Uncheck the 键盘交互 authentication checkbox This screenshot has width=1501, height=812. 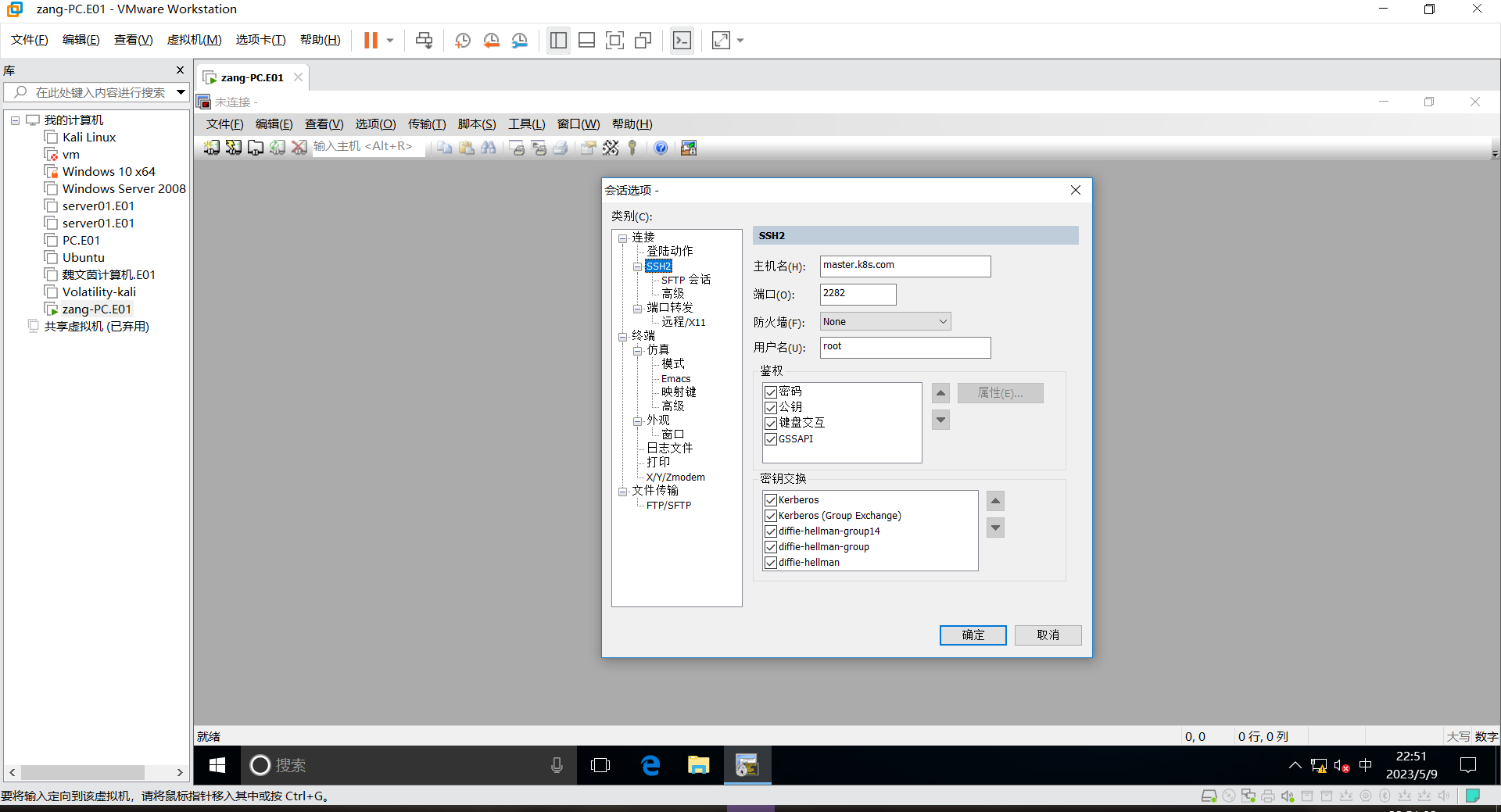[771, 423]
